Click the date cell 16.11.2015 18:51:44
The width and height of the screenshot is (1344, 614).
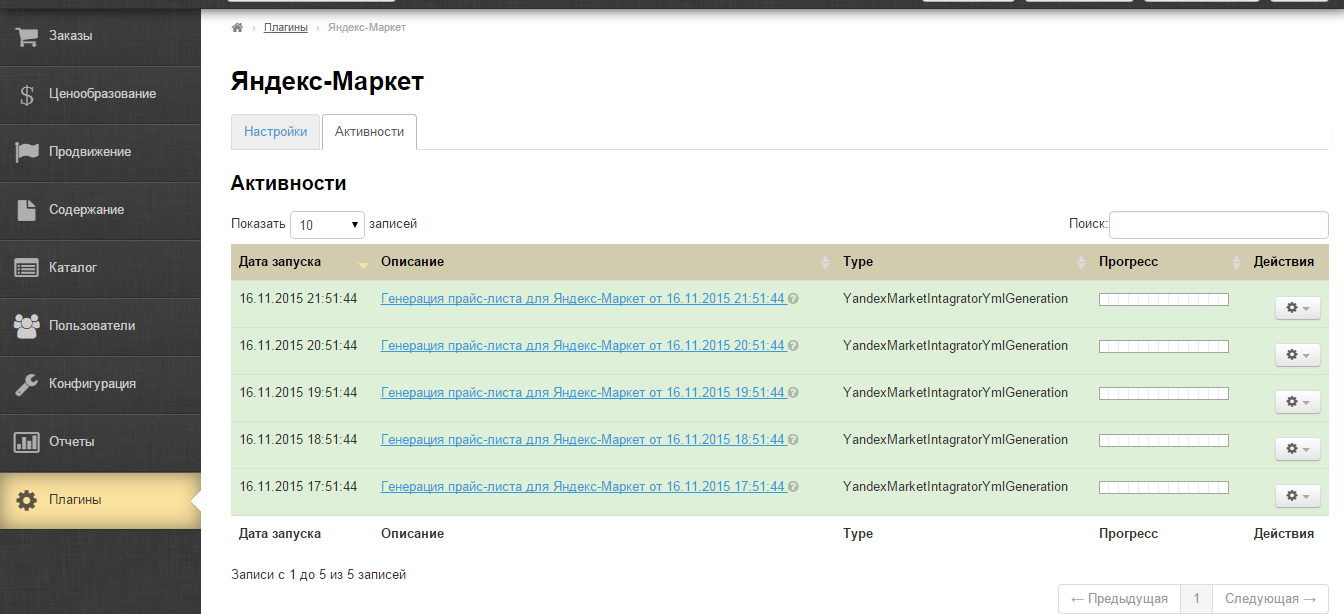(298, 440)
